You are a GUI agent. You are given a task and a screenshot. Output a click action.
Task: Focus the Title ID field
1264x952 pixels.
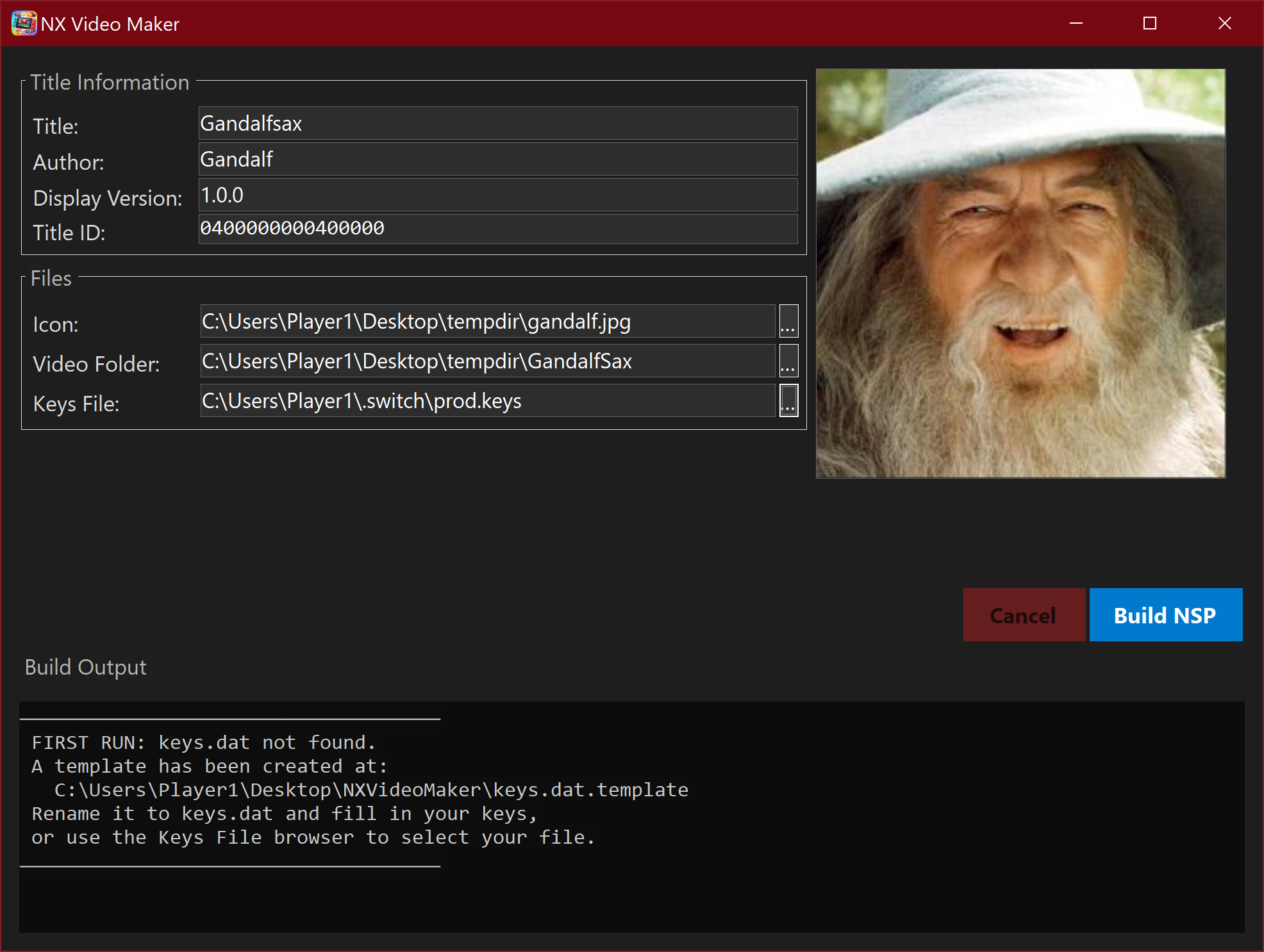[x=498, y=229]
